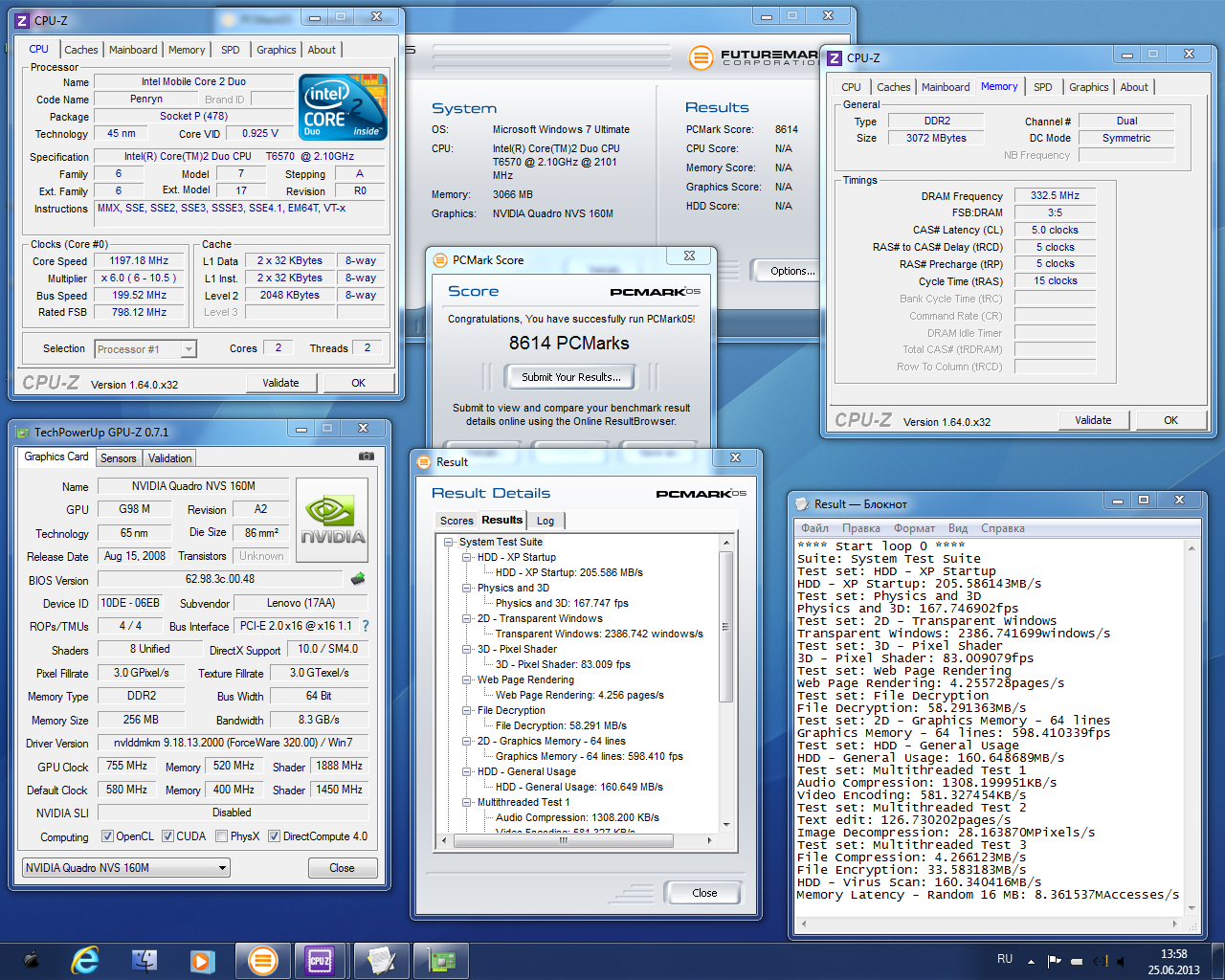
Task: Open the Scores tab in Result Details
Action: click(x=457, y=521)
